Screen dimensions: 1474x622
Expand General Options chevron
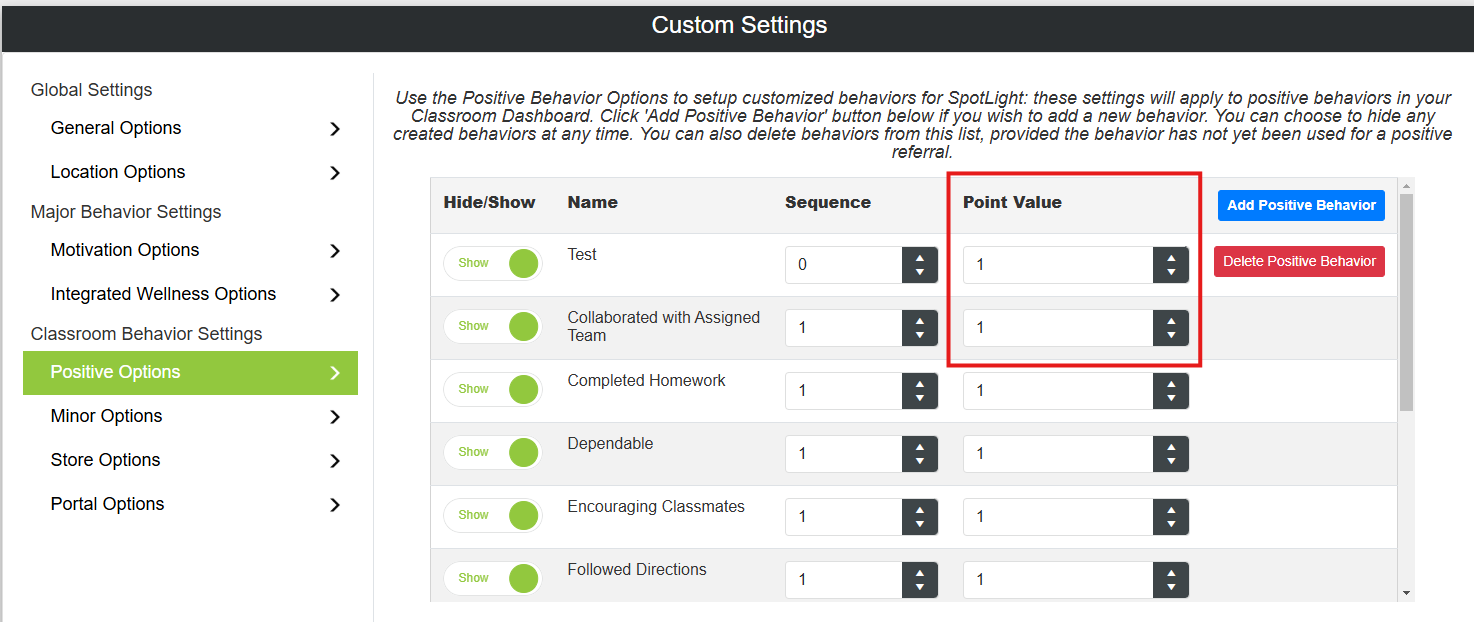[x=335, y=129]
